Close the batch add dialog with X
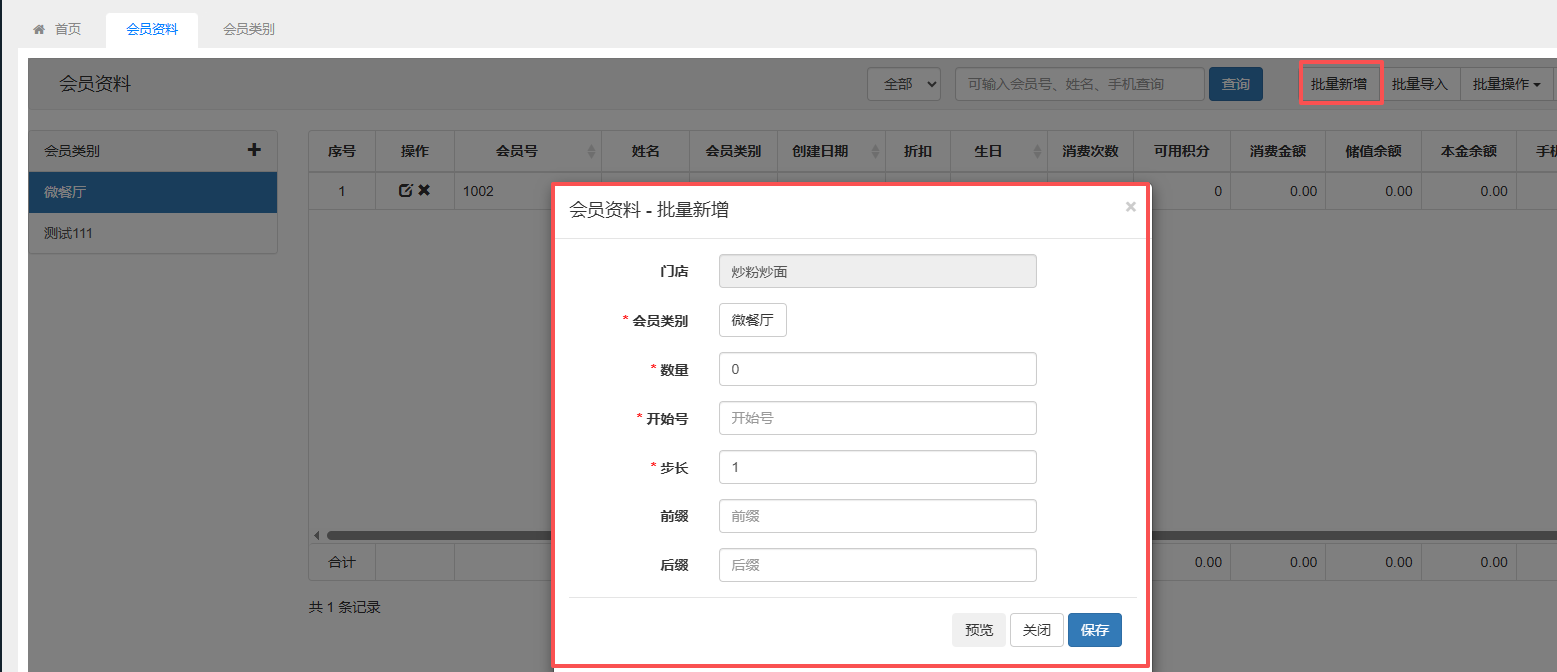This screenshot has height=672, width=1557. (x=1130, y=207)
